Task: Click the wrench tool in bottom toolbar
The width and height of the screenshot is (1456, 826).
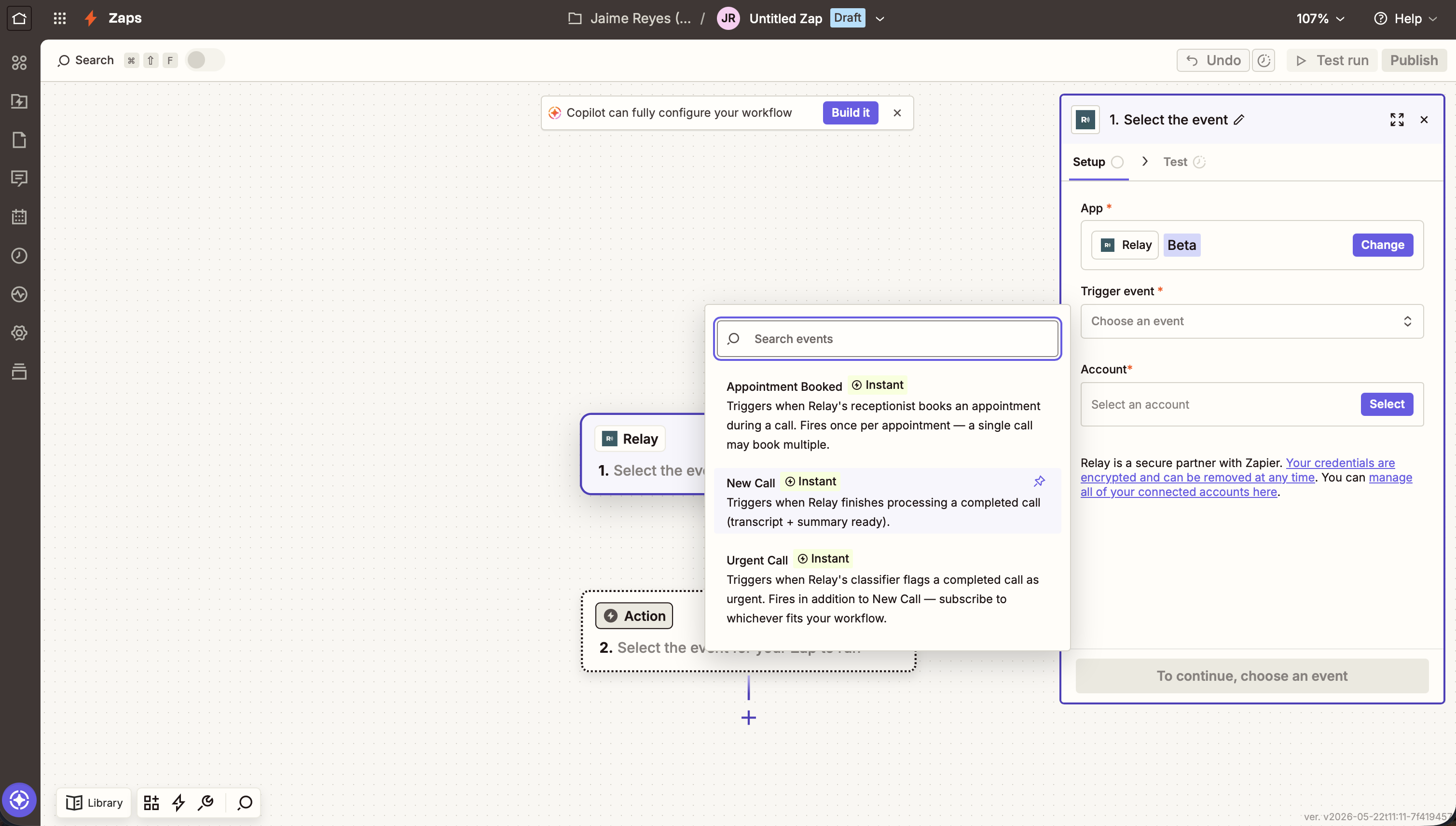Action: [206, 803]
